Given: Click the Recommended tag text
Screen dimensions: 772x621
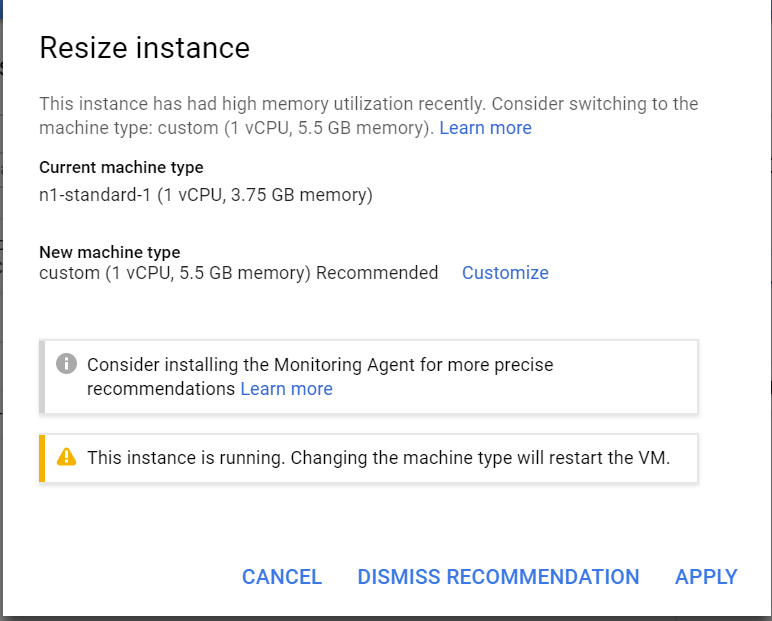Looking at the screenshot, I should 377,273.
